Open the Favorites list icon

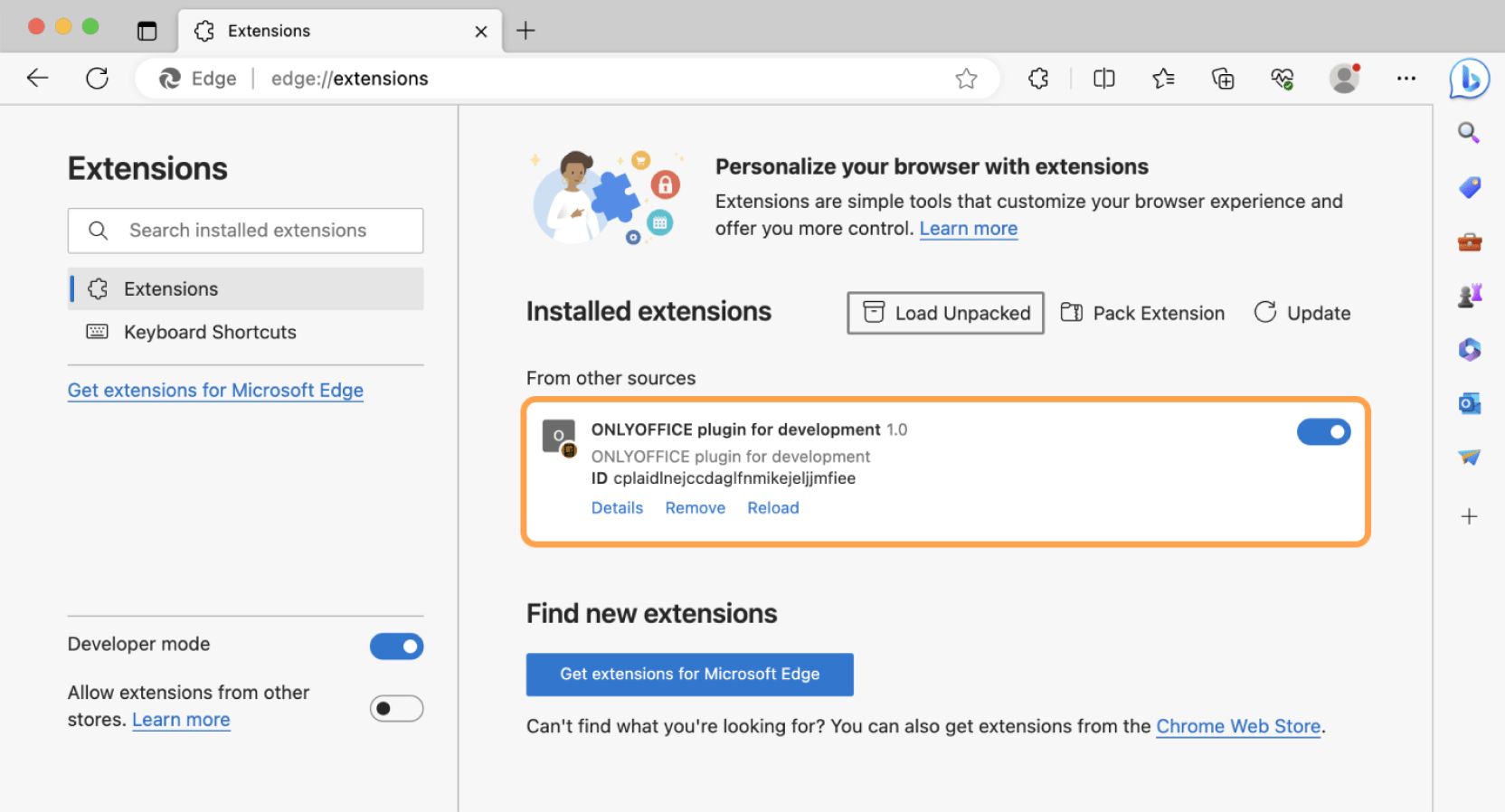click(1163, 79)
